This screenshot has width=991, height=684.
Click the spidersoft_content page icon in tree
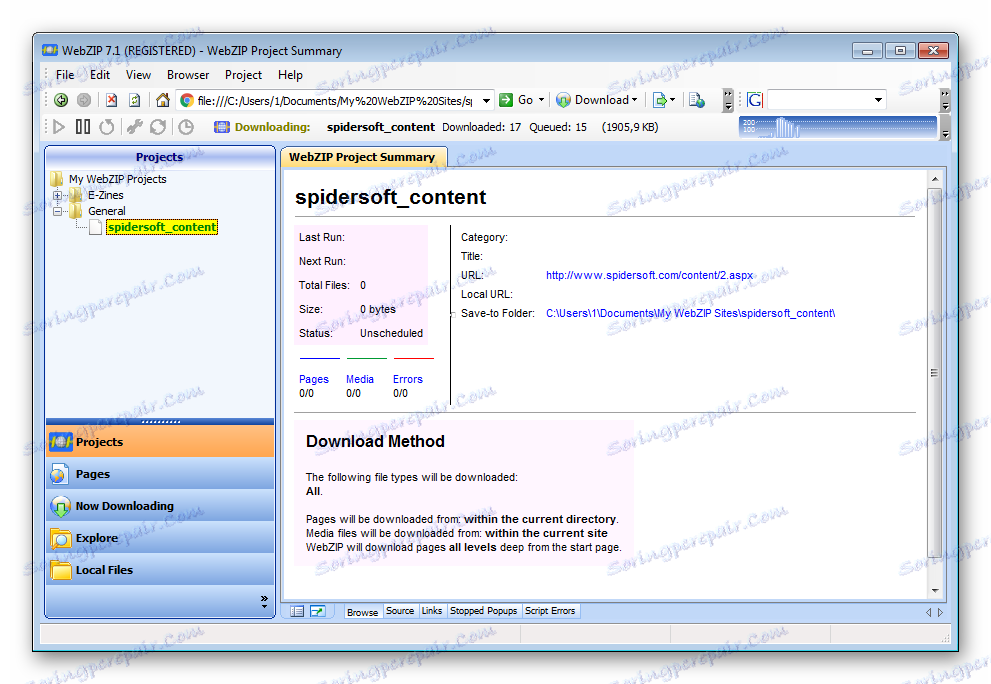(95, 227)
